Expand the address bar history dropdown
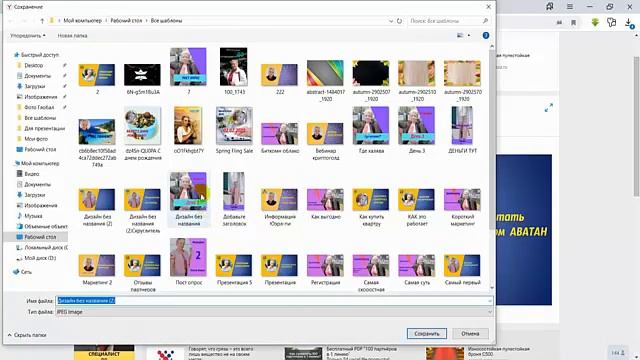Image resolution: width=640 pixels, height=360 pixels. click(x=391, y=21)
